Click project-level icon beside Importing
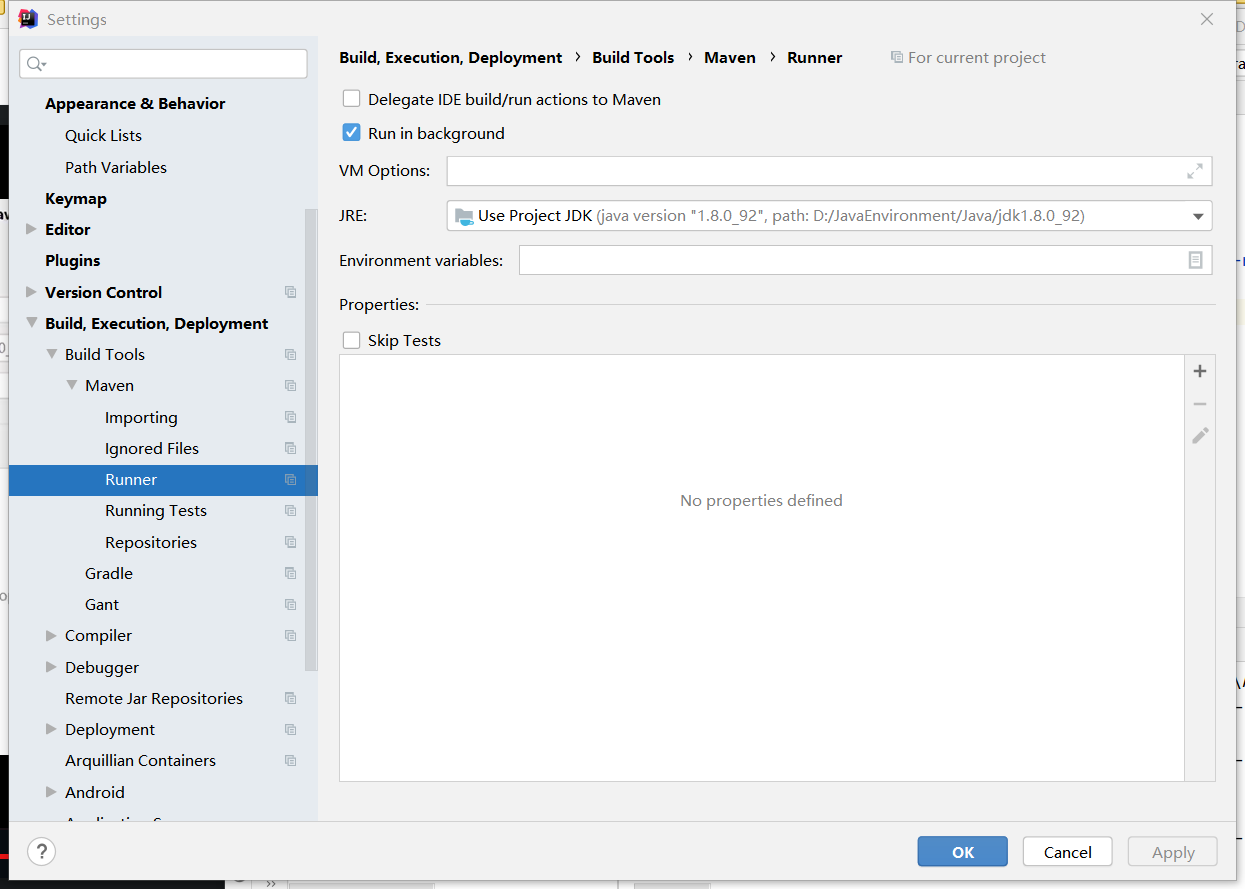1245x889 pixels. coord(290,417)
